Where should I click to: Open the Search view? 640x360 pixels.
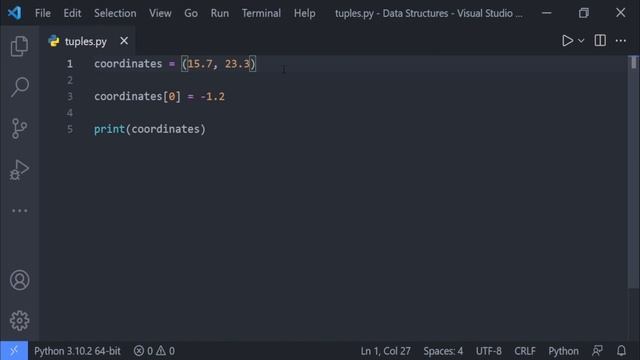click(x=19, y=87)
